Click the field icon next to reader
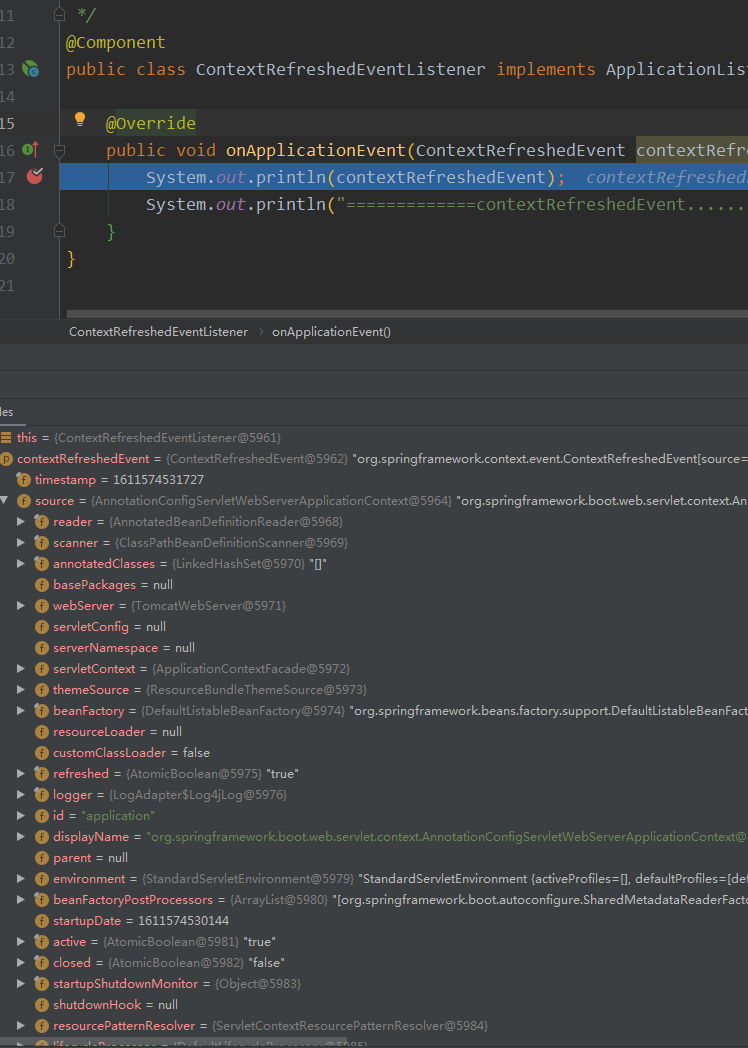 (41, 521)
